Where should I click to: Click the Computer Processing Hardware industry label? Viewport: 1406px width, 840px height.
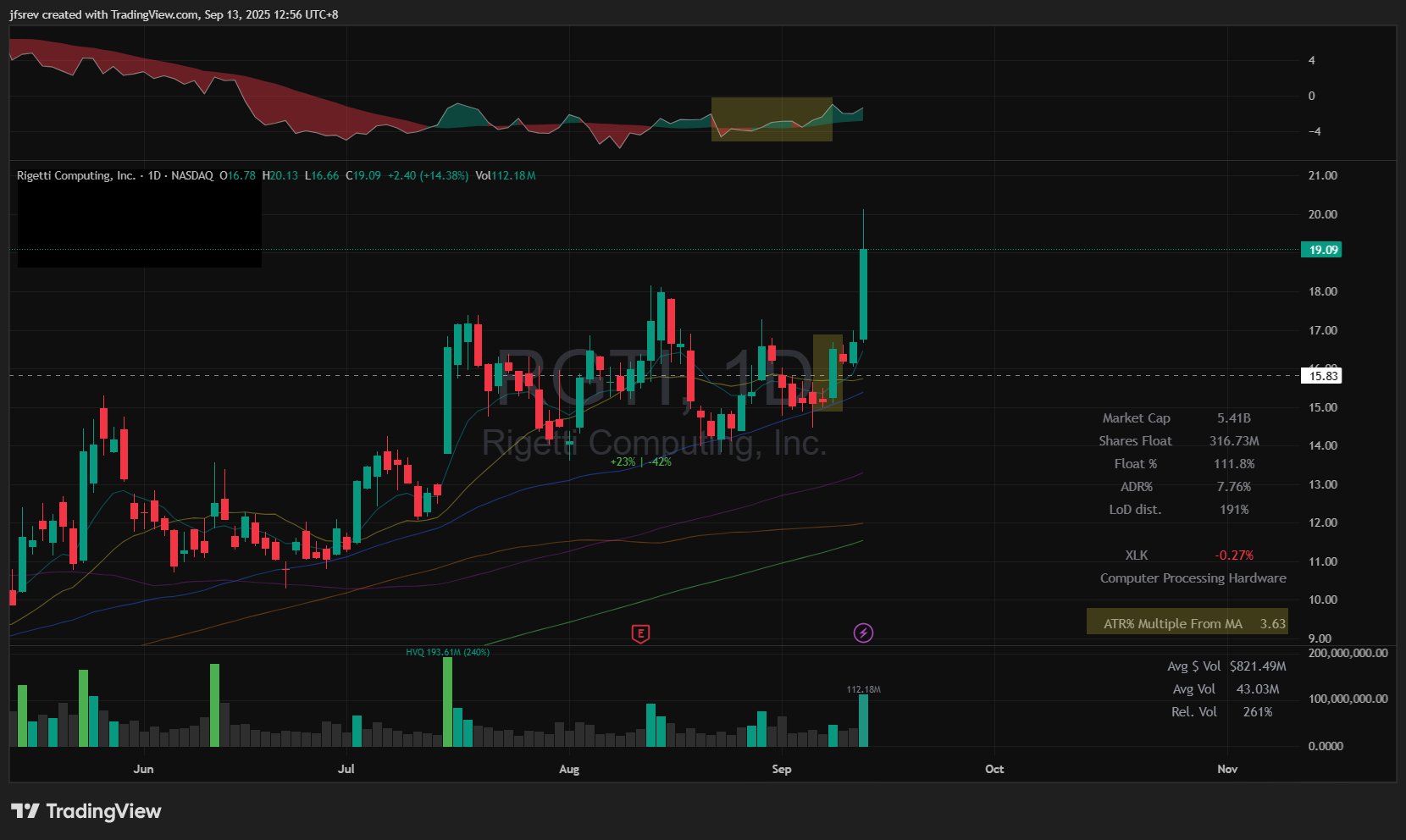pyautogui.click(x=1193, y=578)
